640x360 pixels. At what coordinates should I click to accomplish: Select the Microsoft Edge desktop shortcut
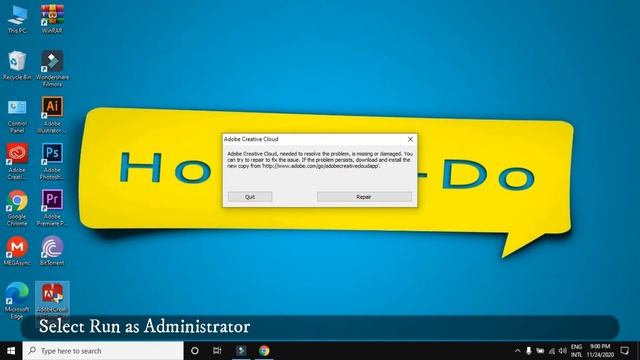click(17, 300)
